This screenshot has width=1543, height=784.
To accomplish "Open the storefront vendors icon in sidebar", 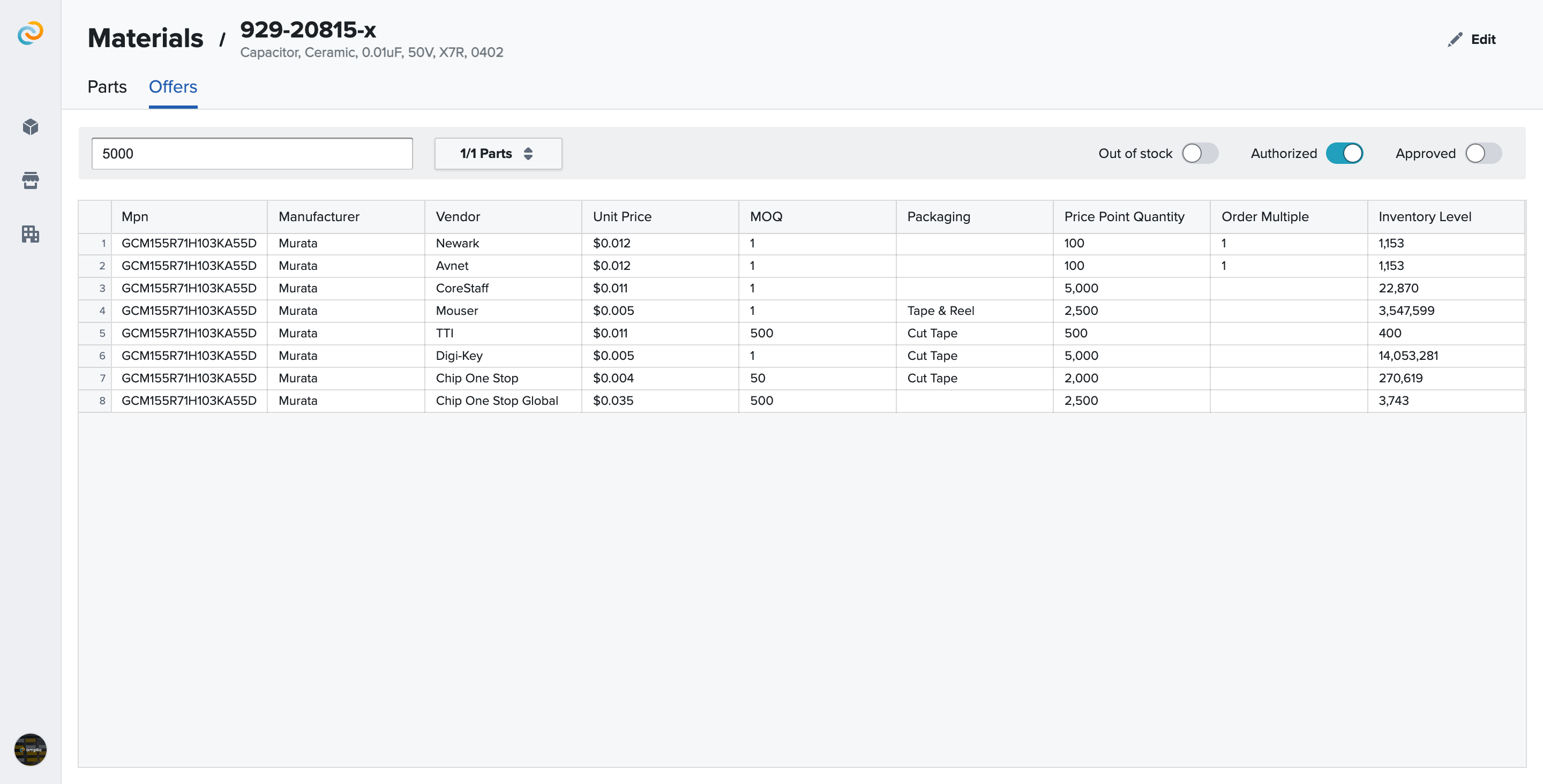I will (31, 180).
